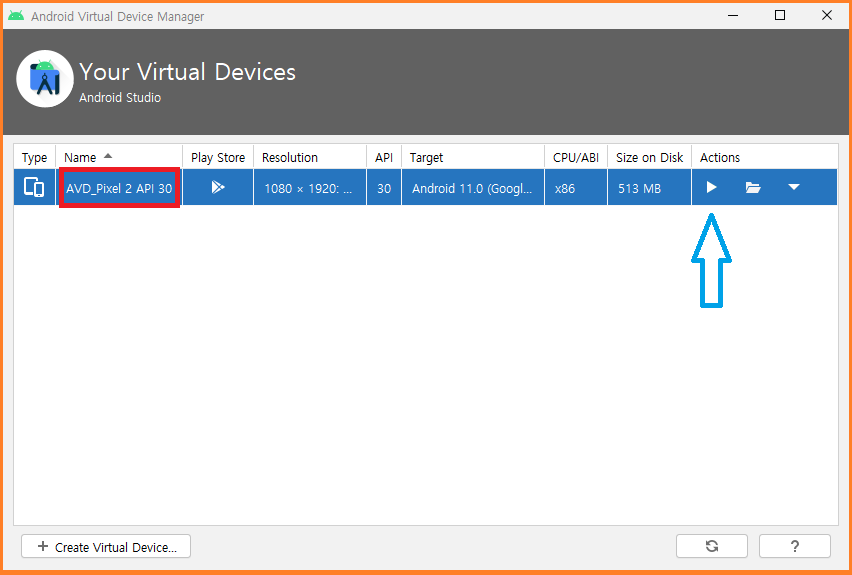Viewport: 852px width, 575px height.
Task: Click the 513 MB size cell
Action: pos(649,188)
